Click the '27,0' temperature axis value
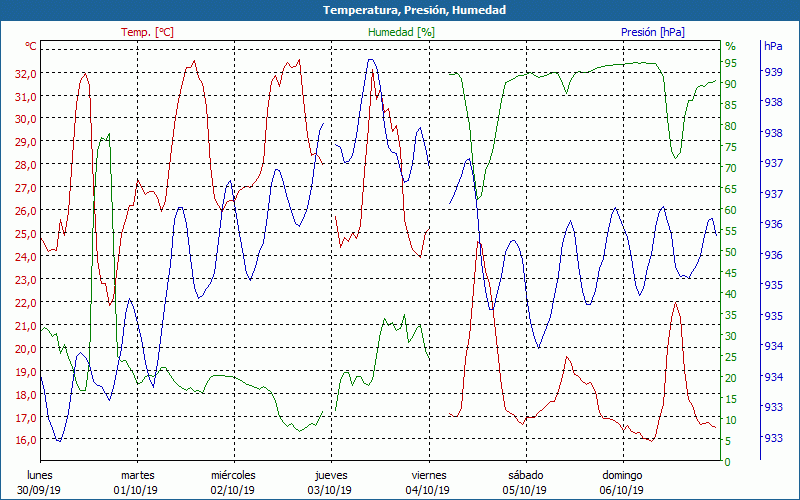Viewport: 800px width, 500px height. 26,188
